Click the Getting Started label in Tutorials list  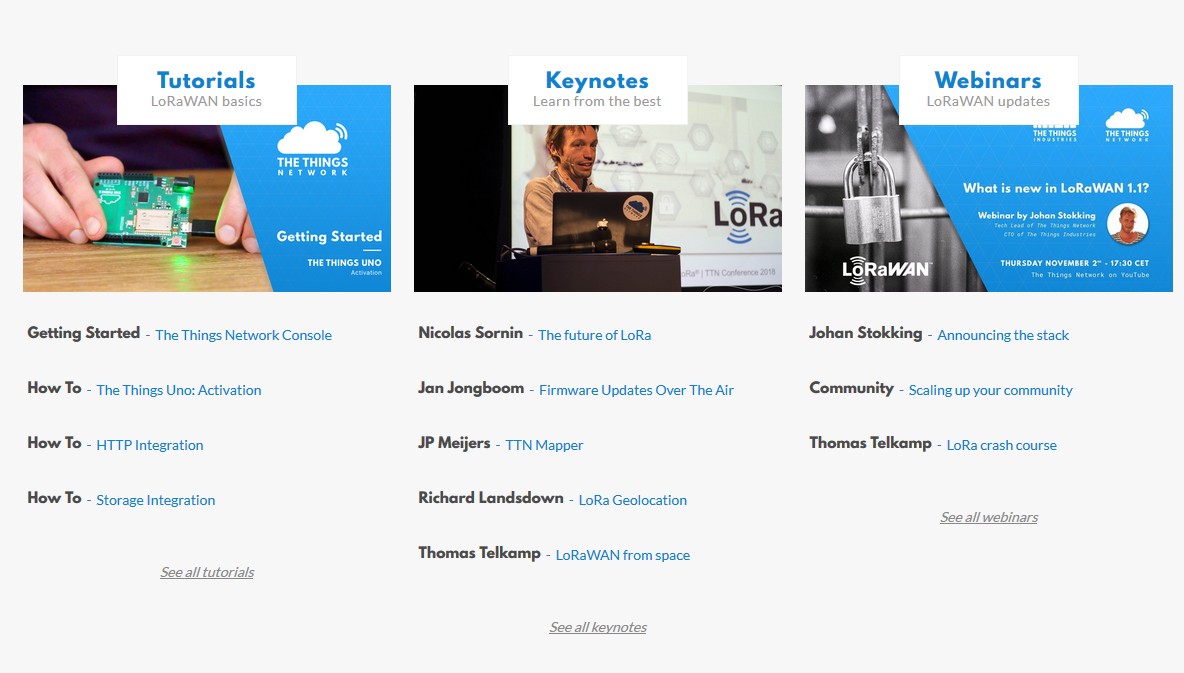(x=84, y=333)
